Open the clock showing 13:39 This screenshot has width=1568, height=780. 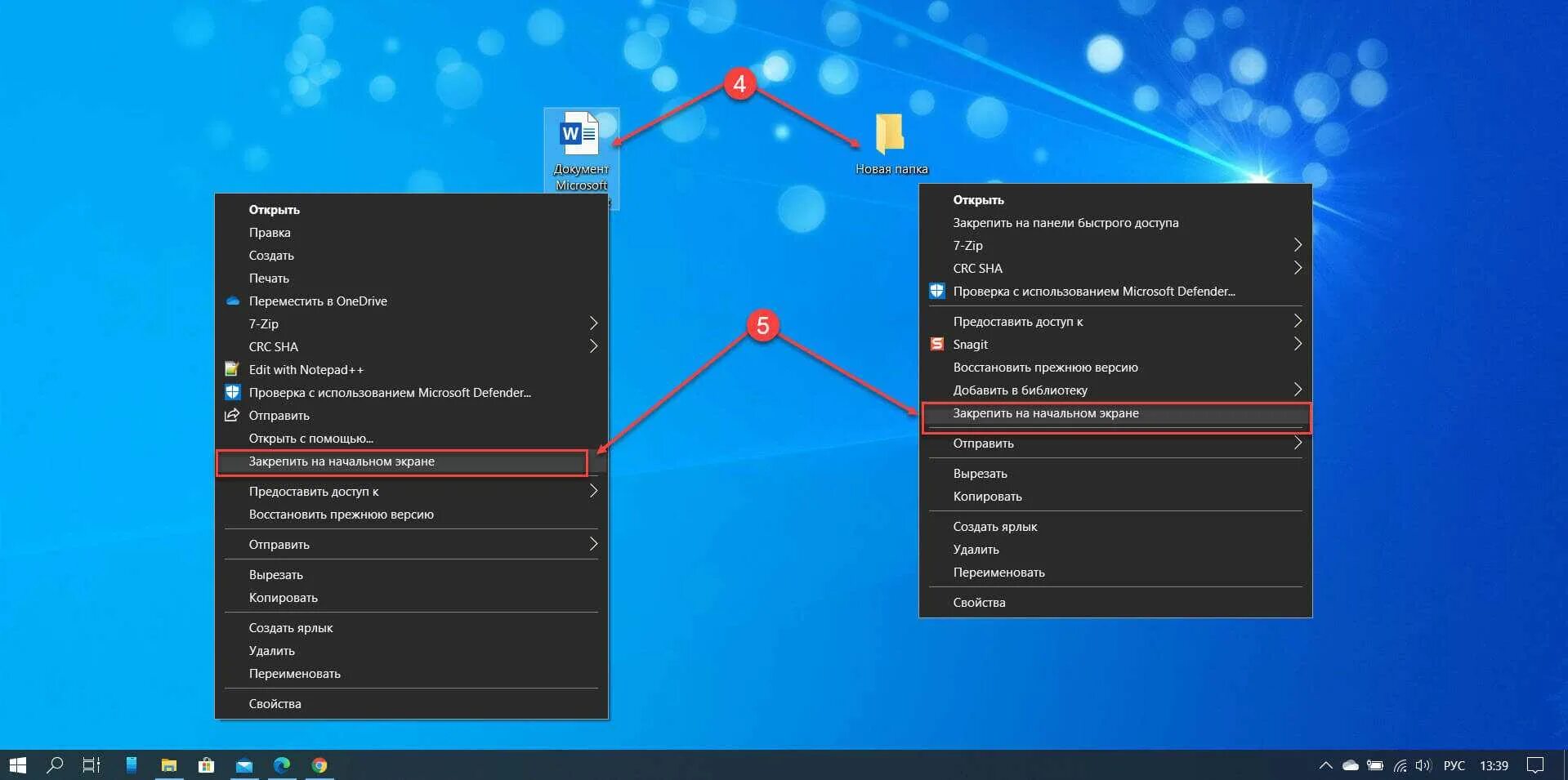(x=1494, y=765)
